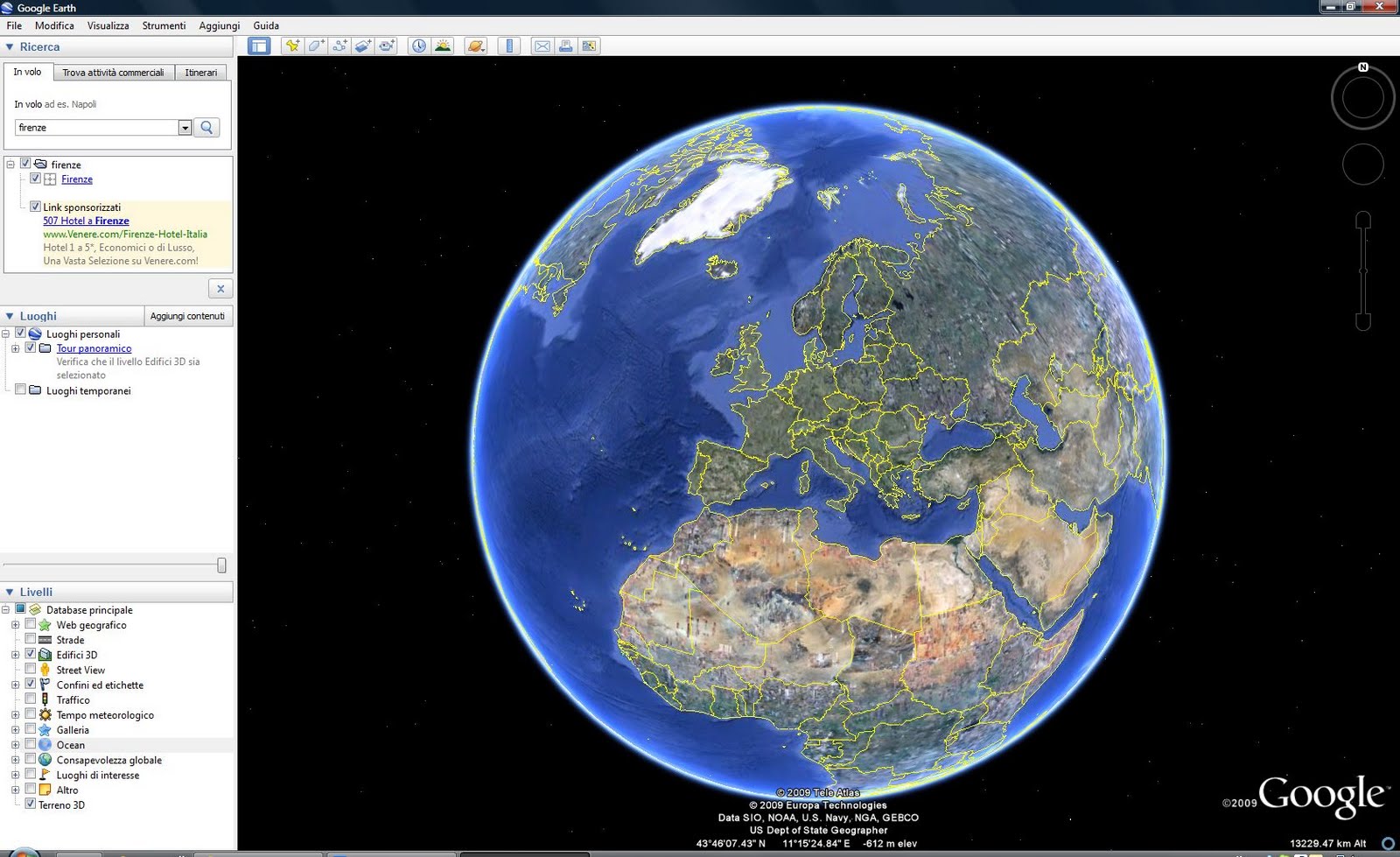Image resolution: width=1400 pixels, height=857 pixels.
Task: Open the planet switcher (Saturn) icon
Action: coord(475,46)
